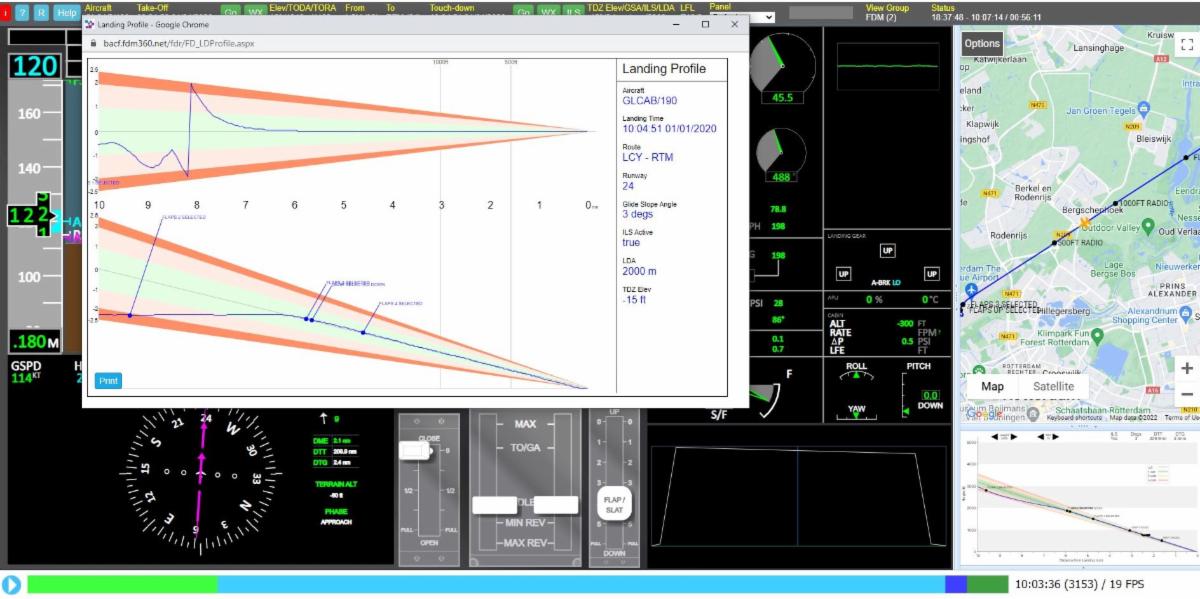Select the Map view tab
The height and width of the screenshot is (599, 1200).
[x=992, y=386]
